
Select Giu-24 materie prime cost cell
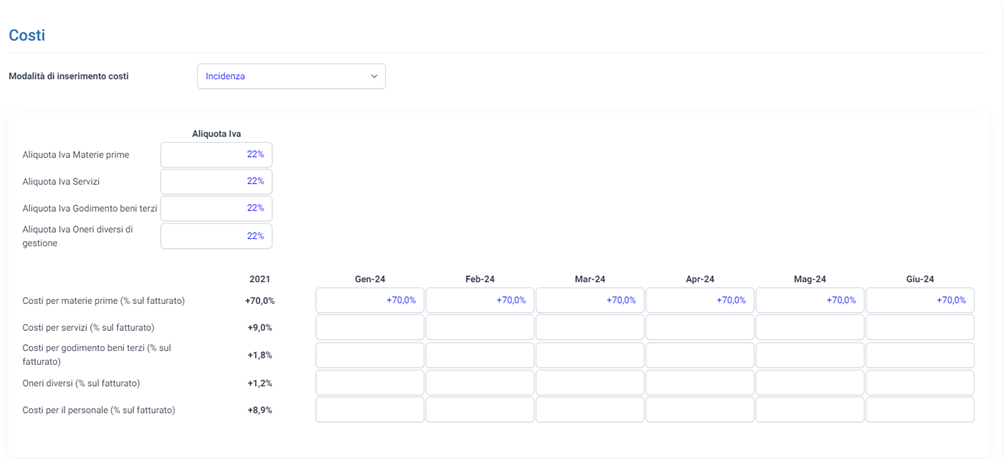pyautogui.click(x=920, y=300)
